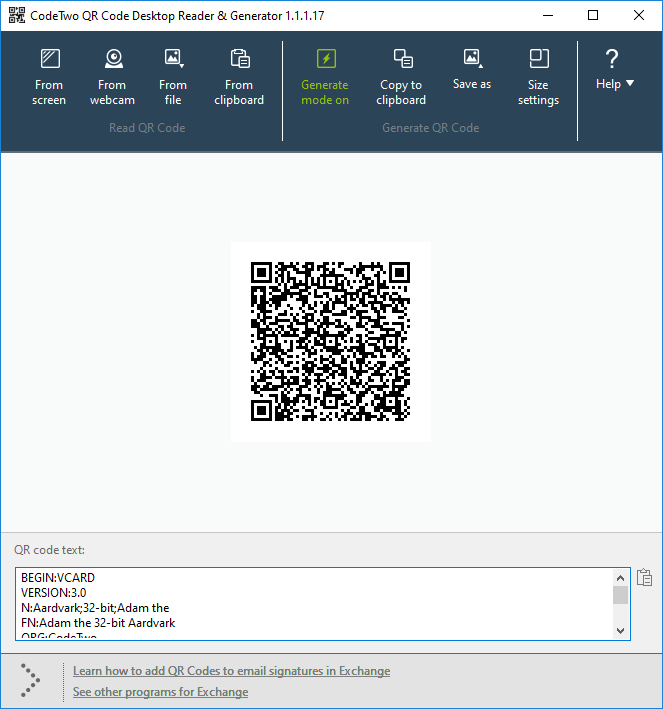
Task: Paste text using icon beside text box
Action: click(644, 577)
